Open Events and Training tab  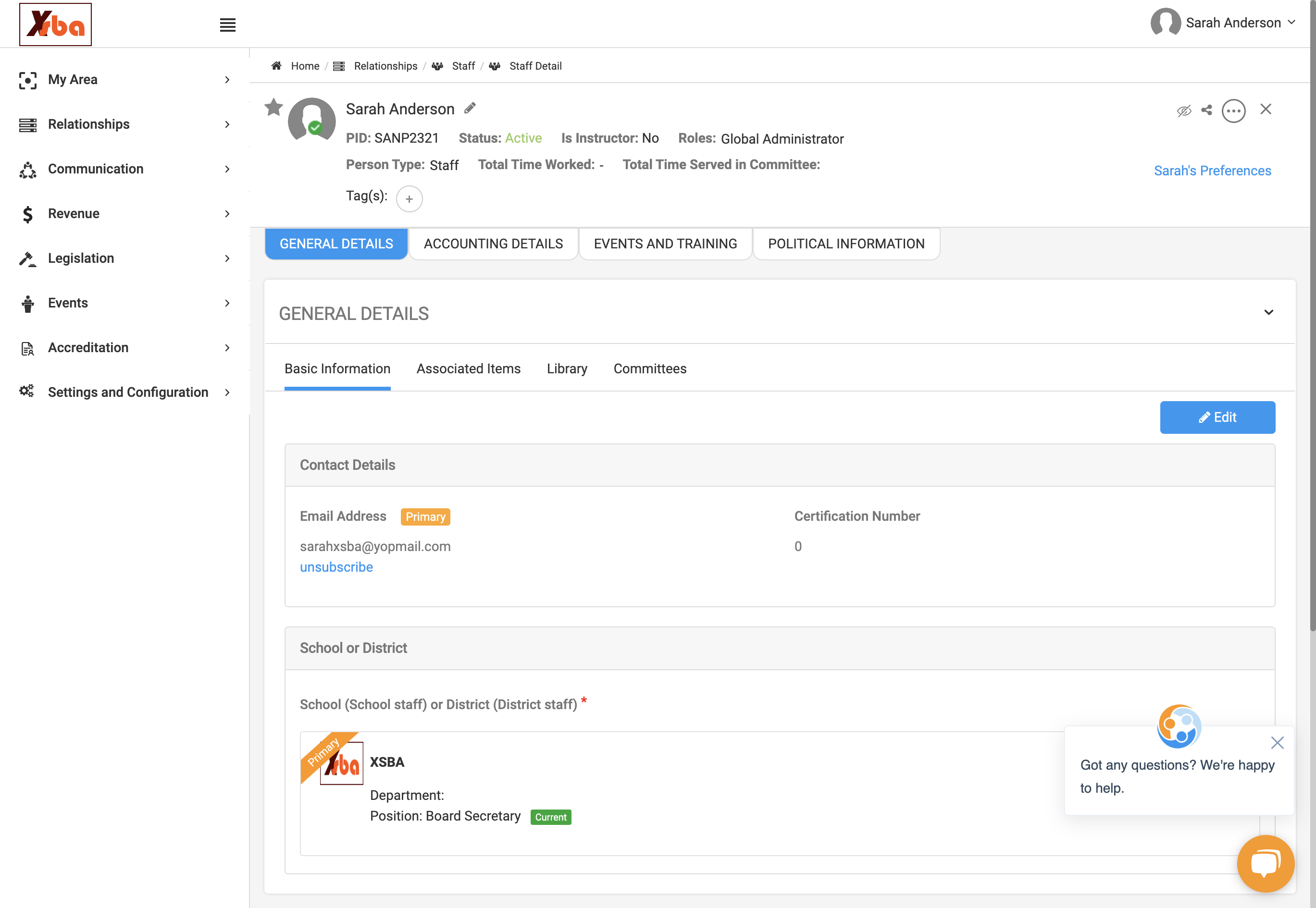click(x=665, y=244)
